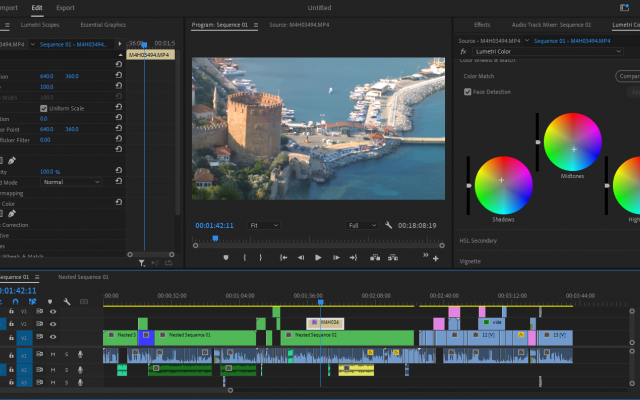The width and height of the screenshot is (640, 400).
Task: Enable voice-over record on track A1
Action: pyautogui.click(x=80, y=354)
